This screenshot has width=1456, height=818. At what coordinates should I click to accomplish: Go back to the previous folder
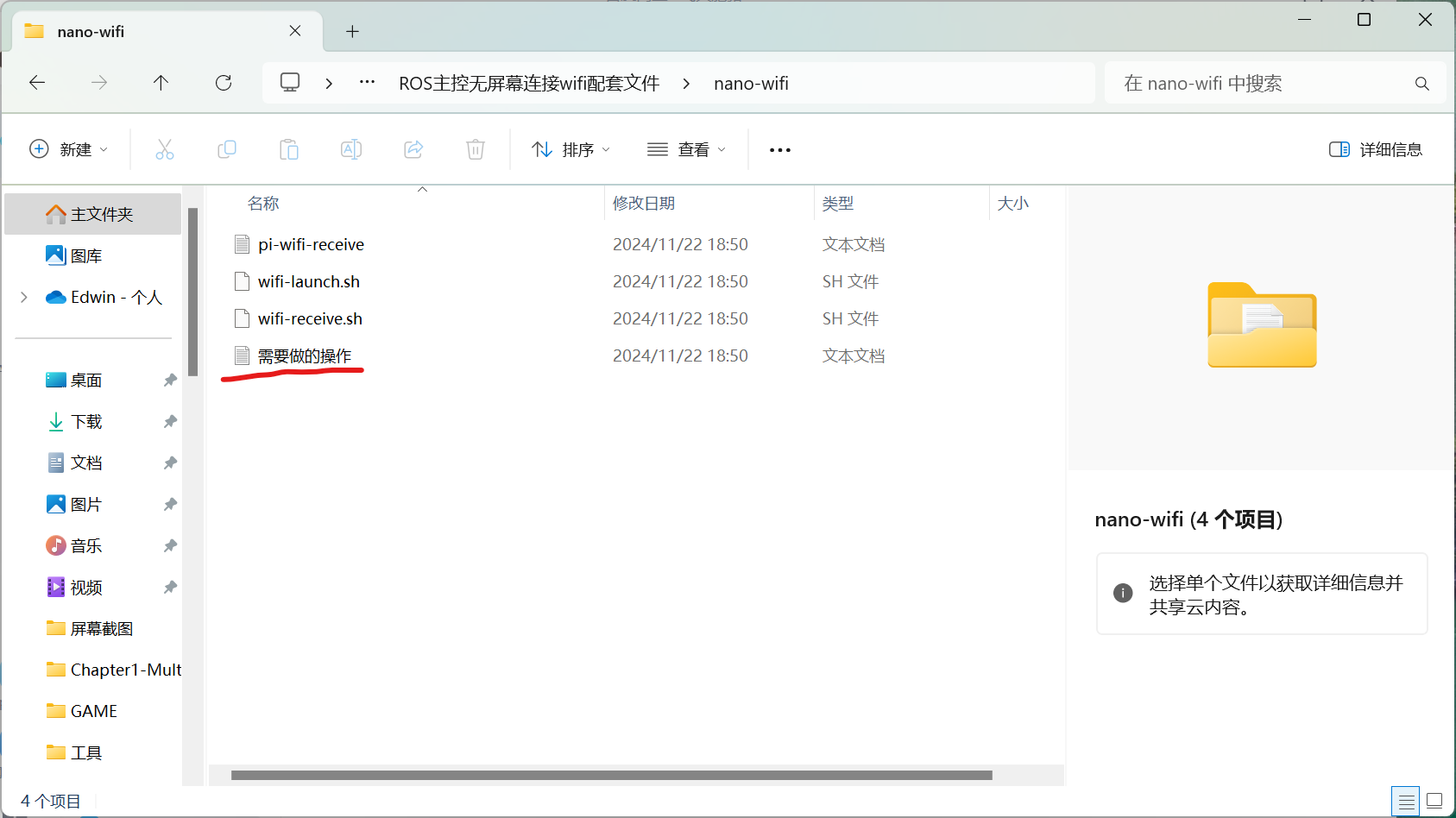37,83
